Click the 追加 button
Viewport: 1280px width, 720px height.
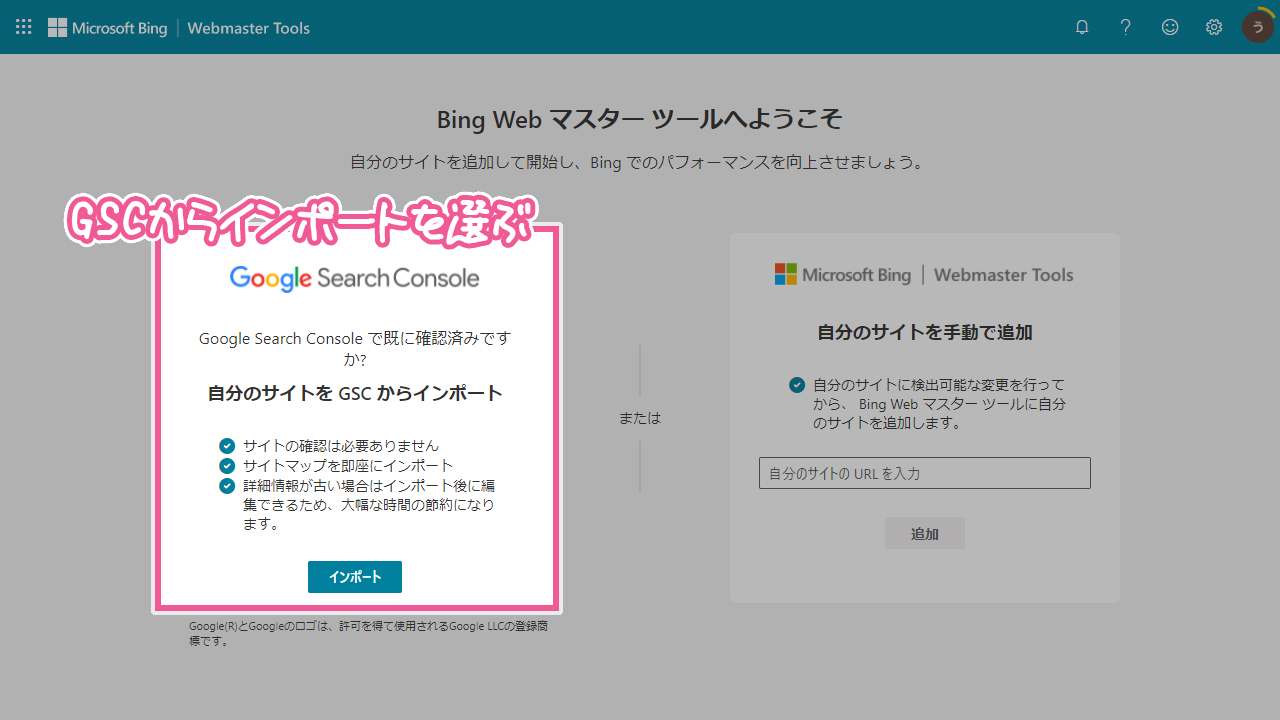point(925,533)
